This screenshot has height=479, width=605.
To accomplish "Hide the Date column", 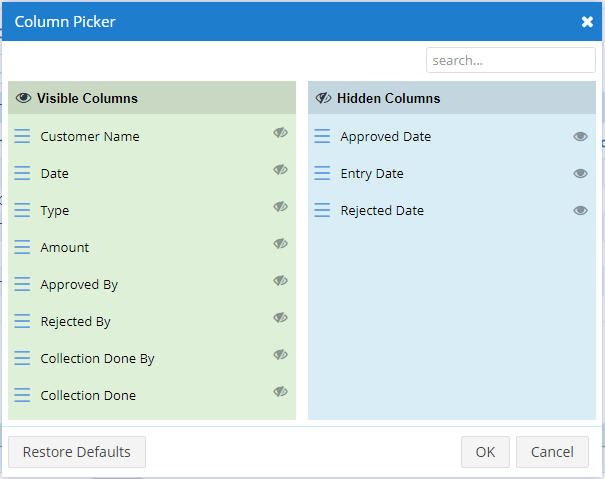I will [281, 170].
